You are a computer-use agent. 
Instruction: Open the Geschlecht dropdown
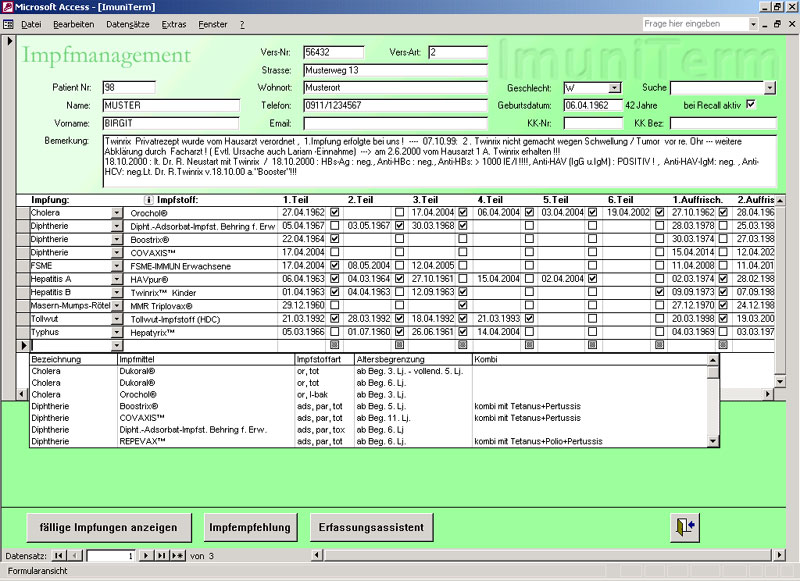[x=615, y=88]
